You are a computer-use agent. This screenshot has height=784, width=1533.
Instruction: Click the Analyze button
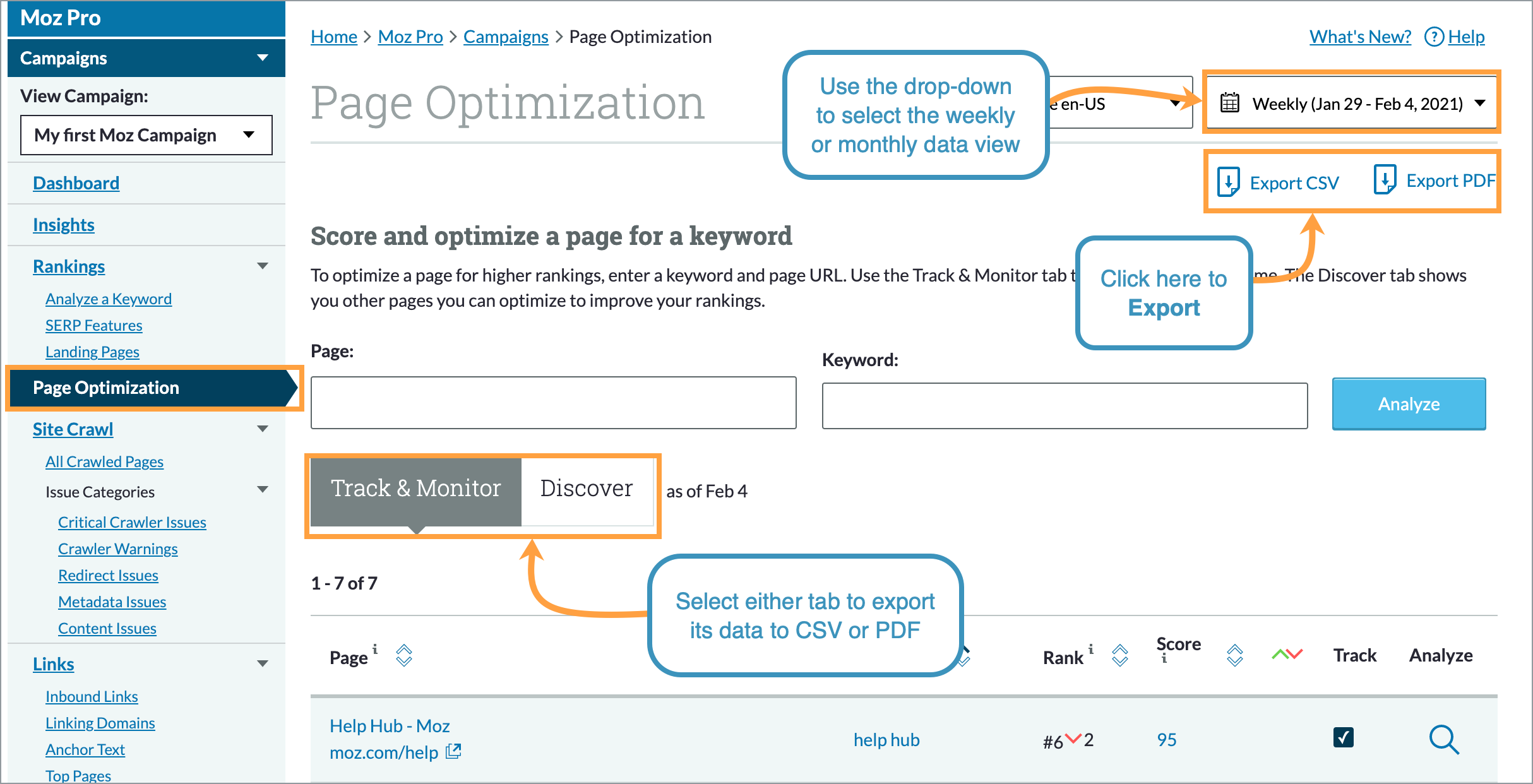[1408, 403]
